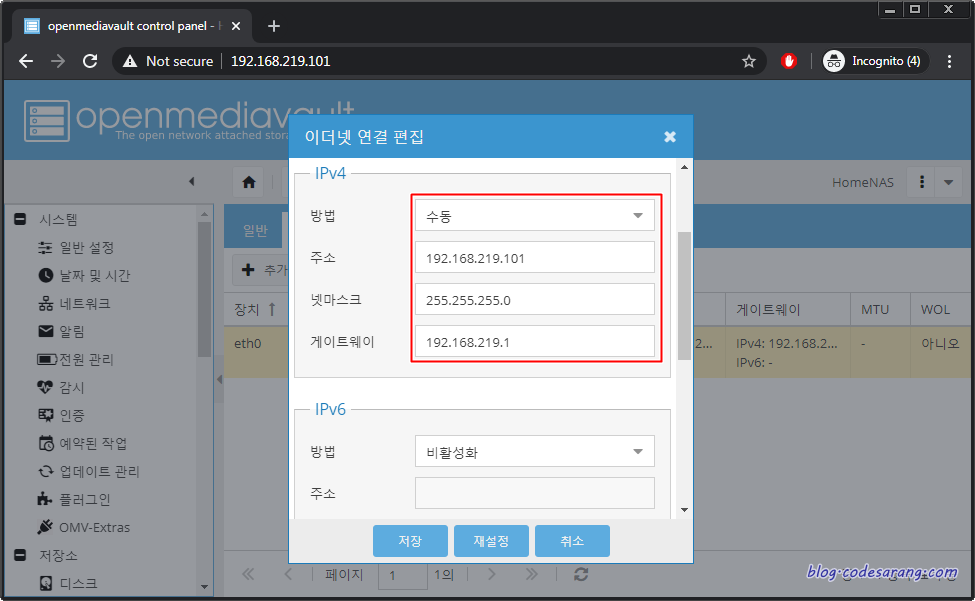Open 감시 in sidebar

click(x=72, y=387)
